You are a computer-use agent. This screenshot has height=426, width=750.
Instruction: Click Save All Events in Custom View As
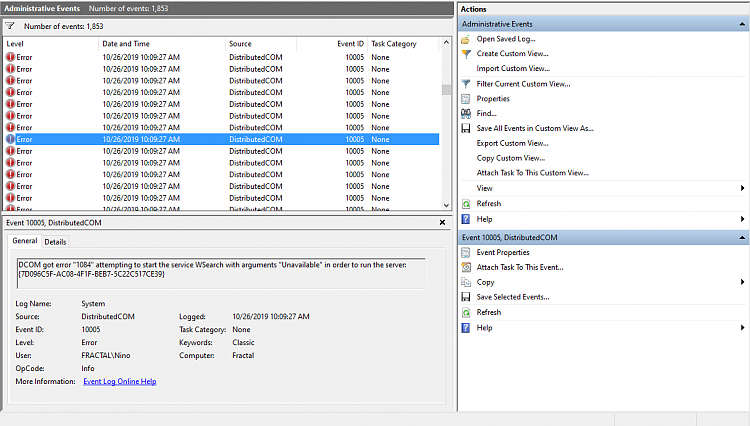pyautogui.click(x=535, y=128)
